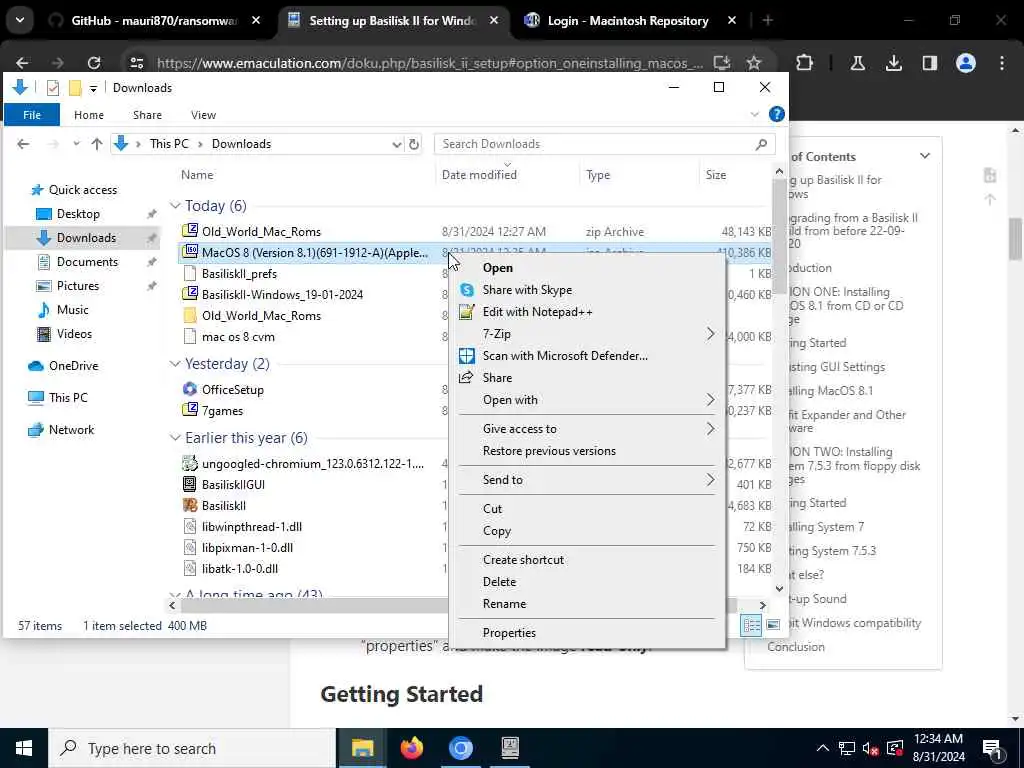Click Explorer help question mark icon
The width and height of the screenshot is (1024, 768).
point(776,114)
